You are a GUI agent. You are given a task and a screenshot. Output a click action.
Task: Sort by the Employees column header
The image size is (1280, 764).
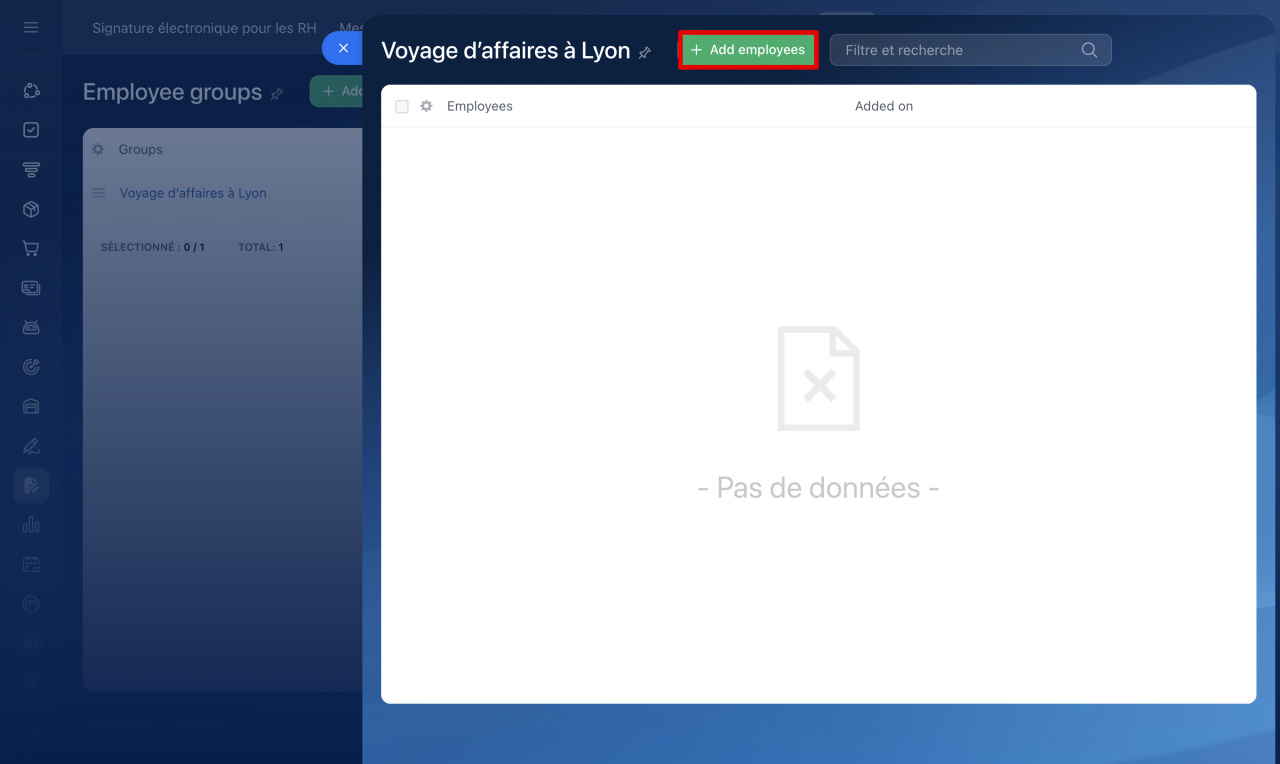click(x=479, y=106)
